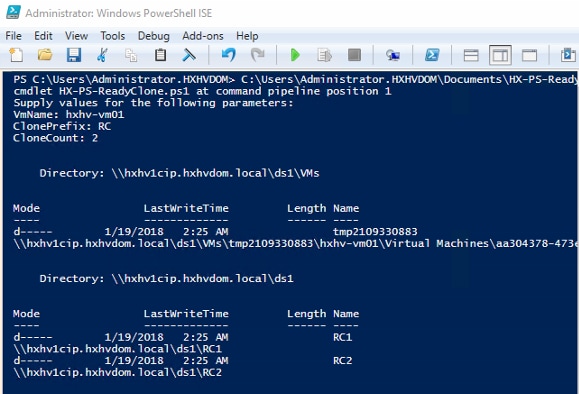The image size is (579, 394).
Task: Click the Undo arrow icon
Action: tap(229, 55)
